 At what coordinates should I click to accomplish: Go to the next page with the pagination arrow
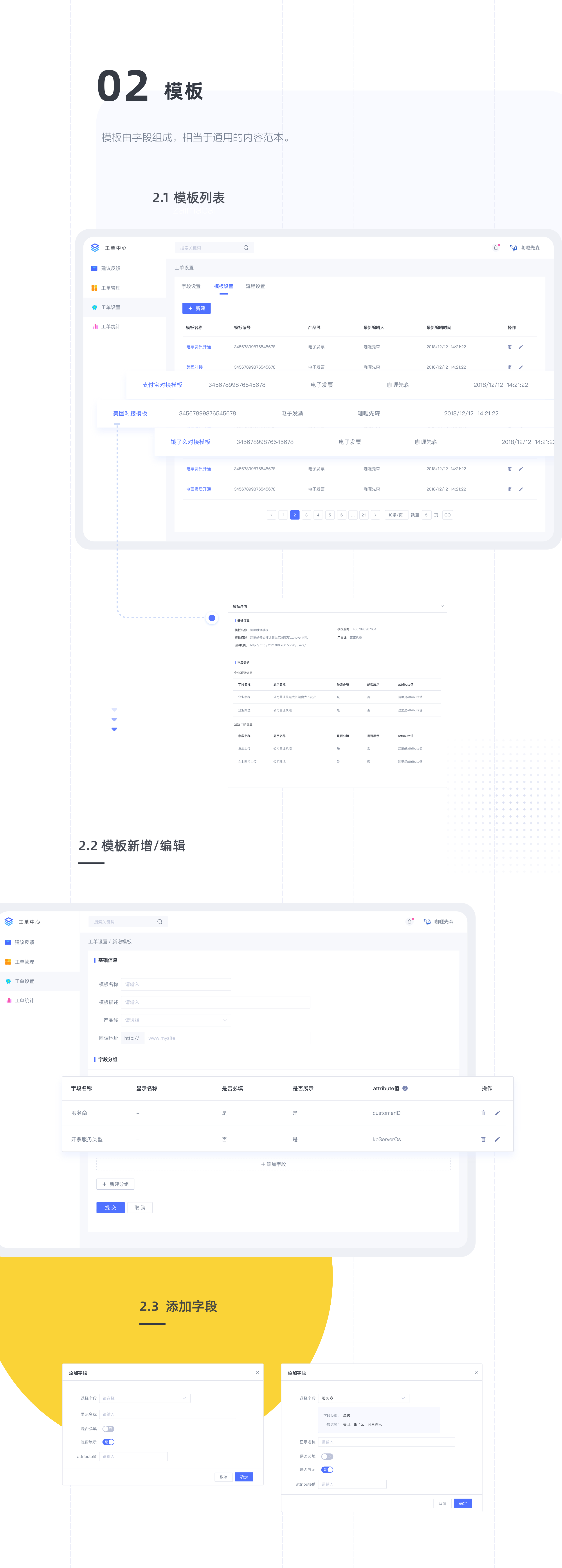[375, 515]
